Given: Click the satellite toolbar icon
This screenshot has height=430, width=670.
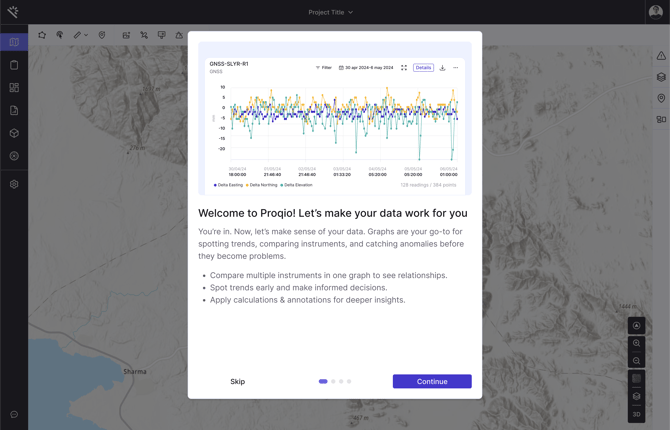Looking at the screenshot, I should (x=144, y=35).
